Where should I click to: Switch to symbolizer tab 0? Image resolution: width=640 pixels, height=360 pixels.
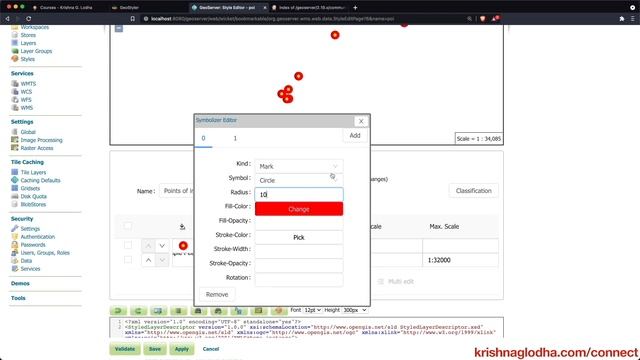click(x=203, y=138)
